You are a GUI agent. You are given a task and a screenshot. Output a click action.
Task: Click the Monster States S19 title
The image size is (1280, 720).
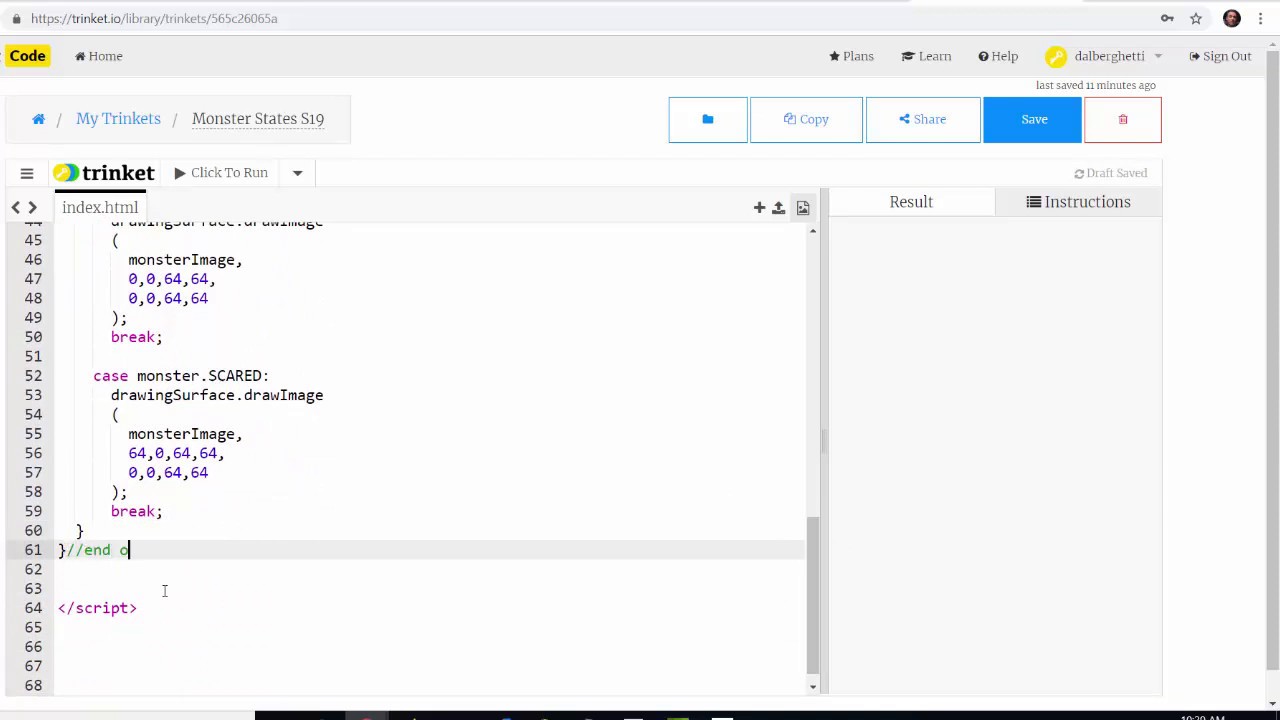(x=258, y=119)
